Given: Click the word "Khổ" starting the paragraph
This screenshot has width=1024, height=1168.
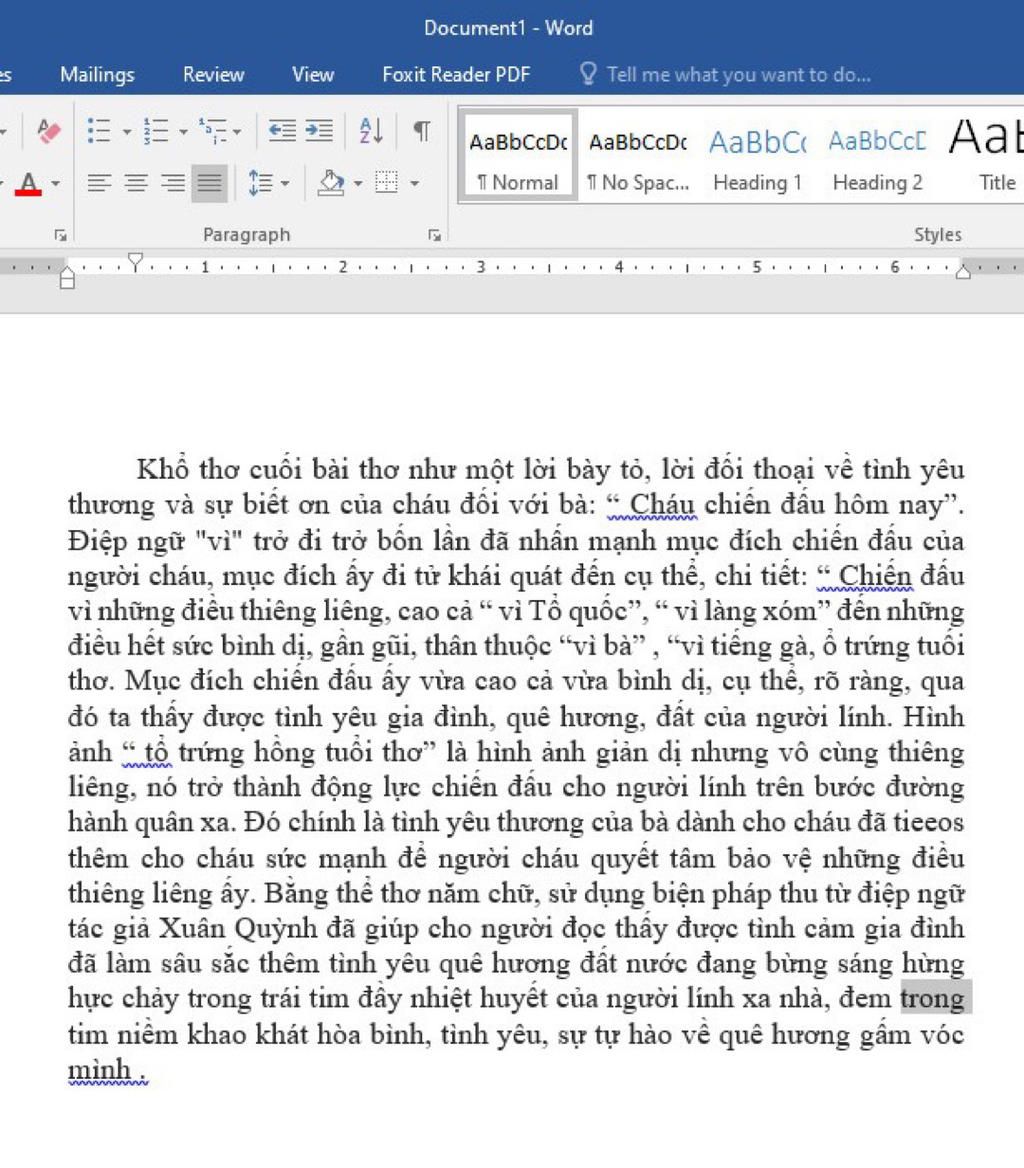Looking at the screenshot, I should (163, 469).
